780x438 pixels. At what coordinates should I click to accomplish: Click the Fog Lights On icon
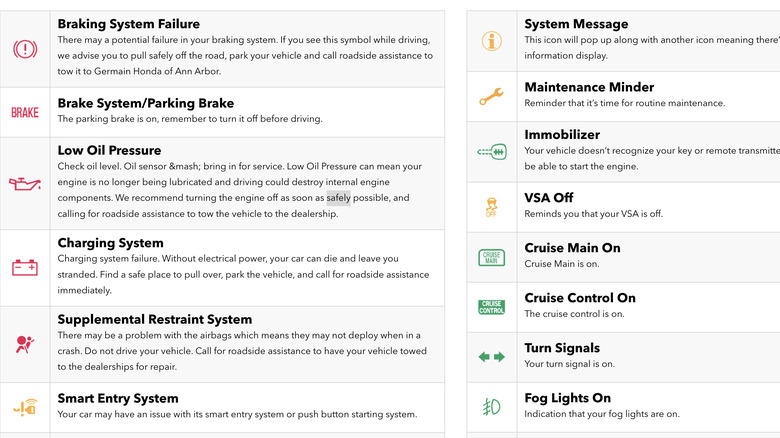click(492, 407)
